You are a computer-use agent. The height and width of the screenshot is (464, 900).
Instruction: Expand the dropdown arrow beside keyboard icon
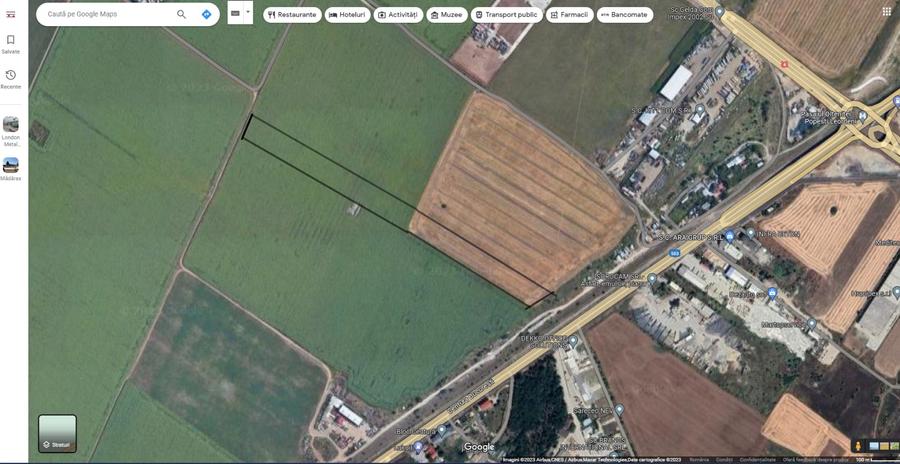(x=248, y=12)
